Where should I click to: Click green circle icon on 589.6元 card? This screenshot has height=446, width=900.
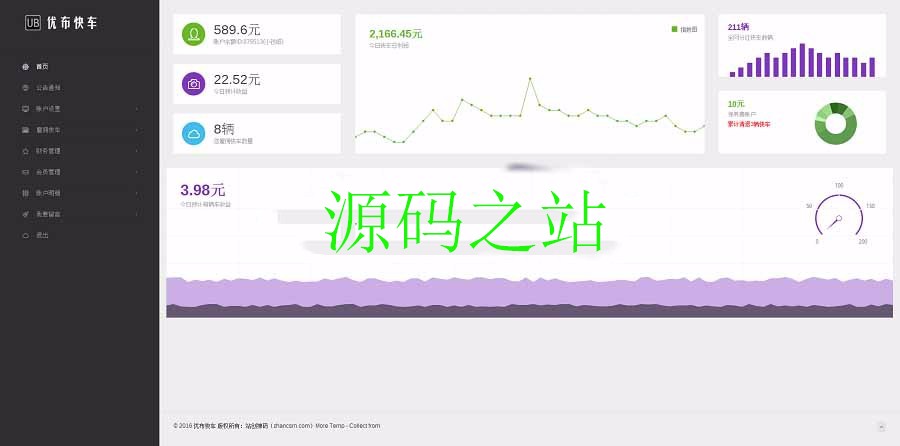[x=193, y=34]
